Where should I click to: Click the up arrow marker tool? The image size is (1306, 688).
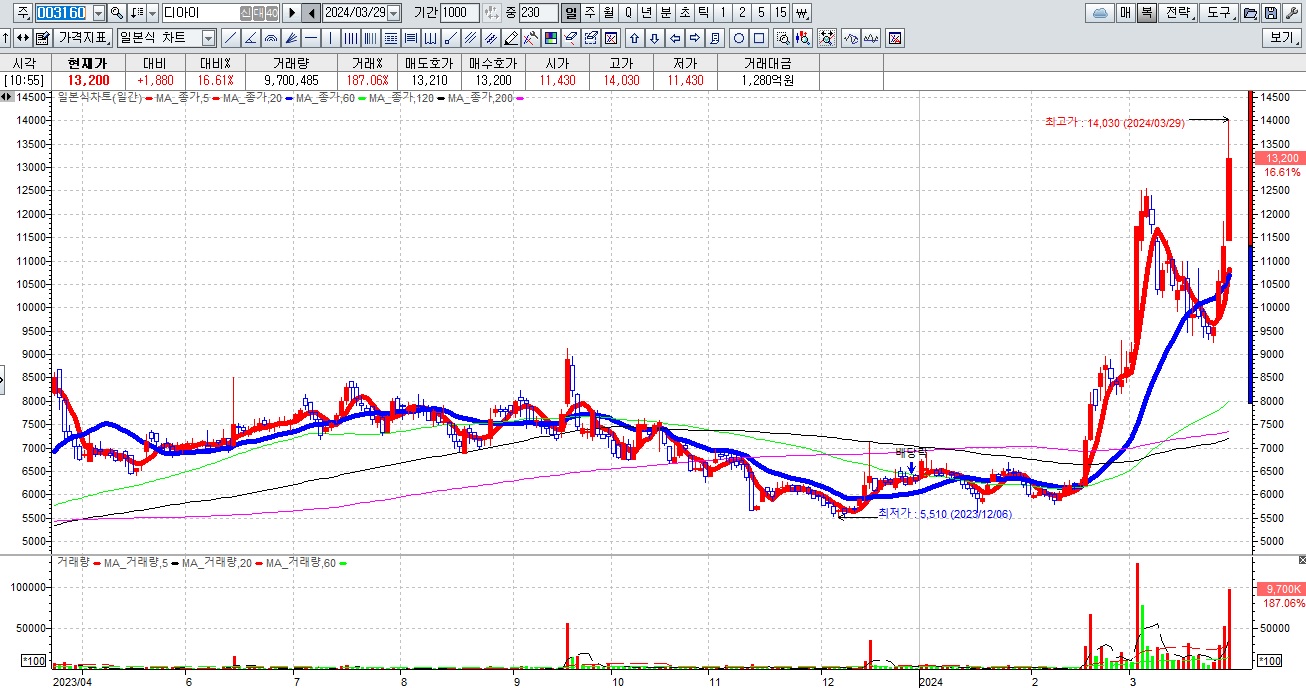pos(634,38)
